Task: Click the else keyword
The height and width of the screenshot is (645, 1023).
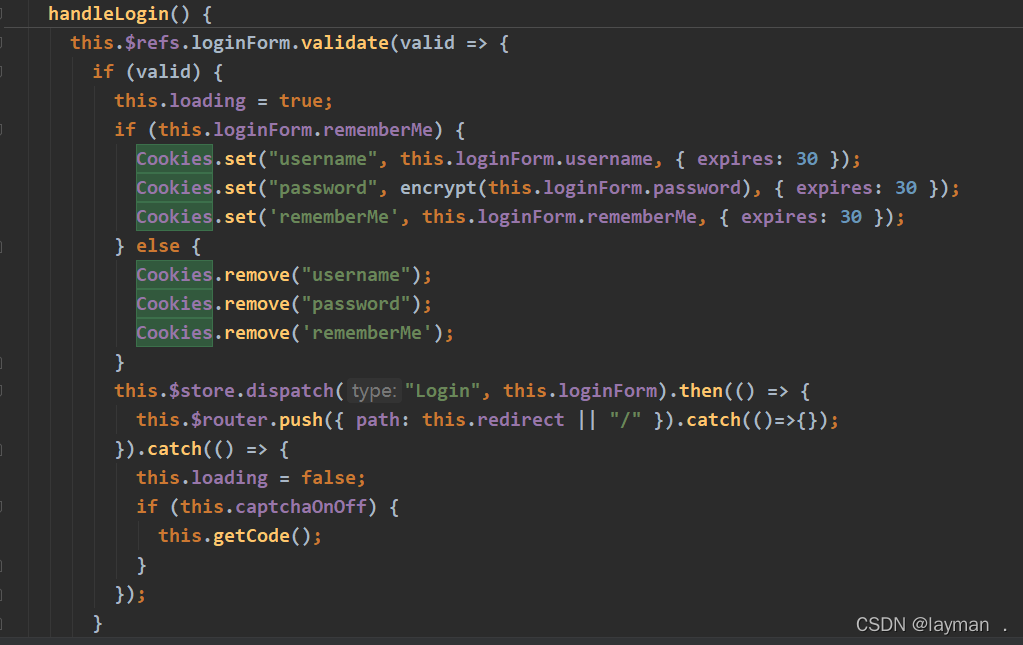Action: click(158, 246)
